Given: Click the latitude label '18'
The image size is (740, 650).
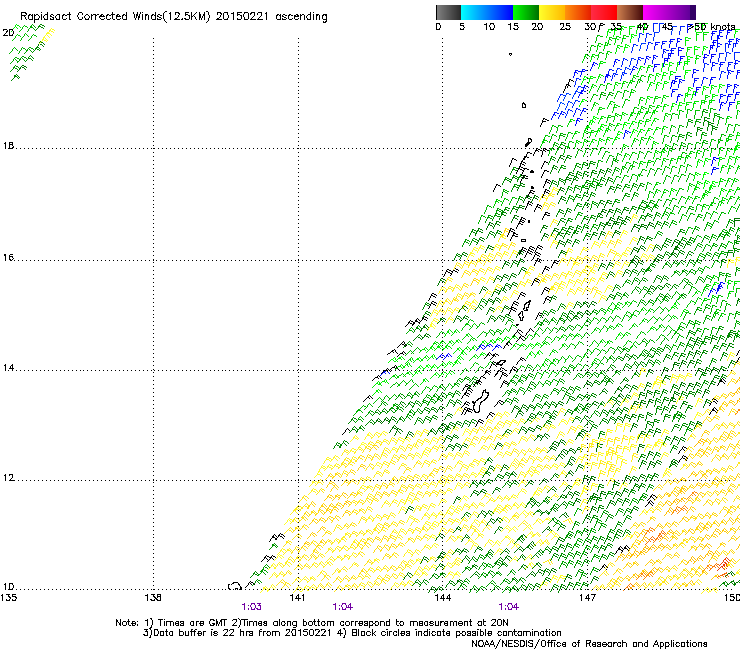Looking at the screenshot, I should tap(8, 146).
